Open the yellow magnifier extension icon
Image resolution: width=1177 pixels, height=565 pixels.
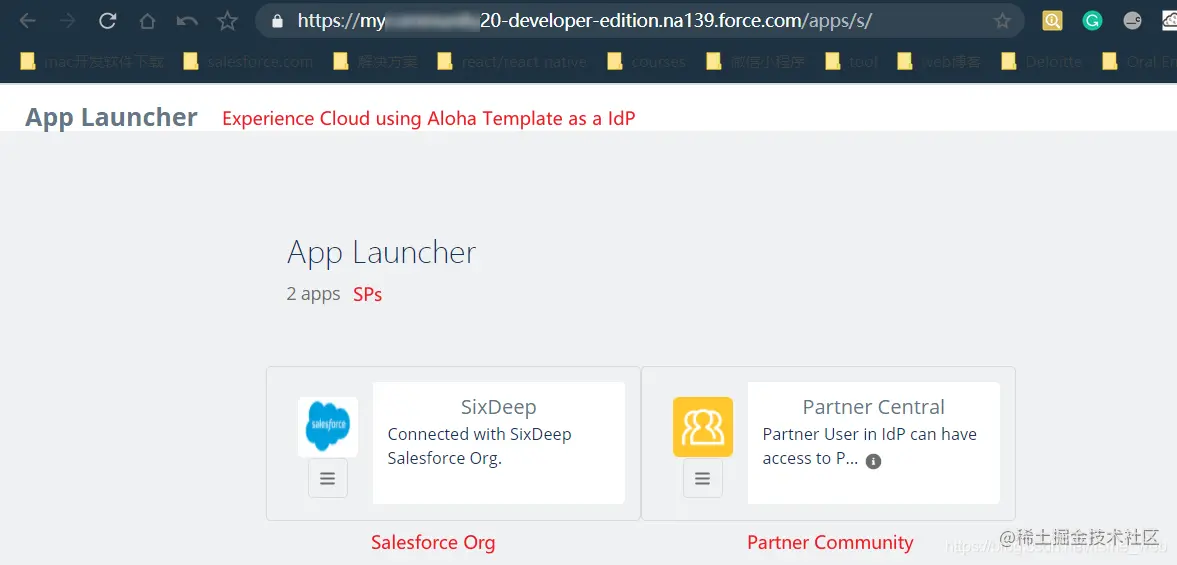pos(1052,21)
